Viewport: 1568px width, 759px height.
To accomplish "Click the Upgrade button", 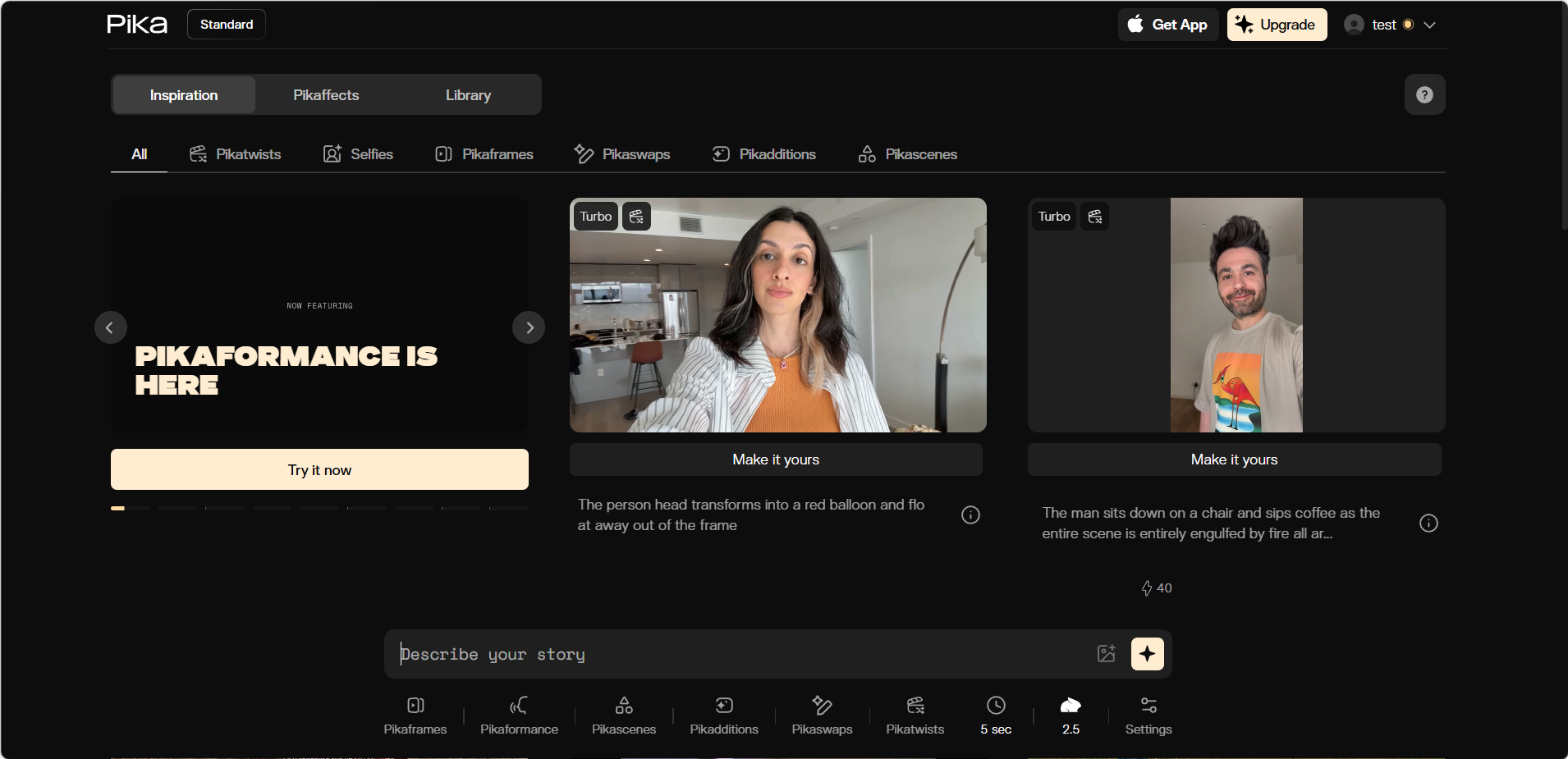I will tap(1277, 25).
